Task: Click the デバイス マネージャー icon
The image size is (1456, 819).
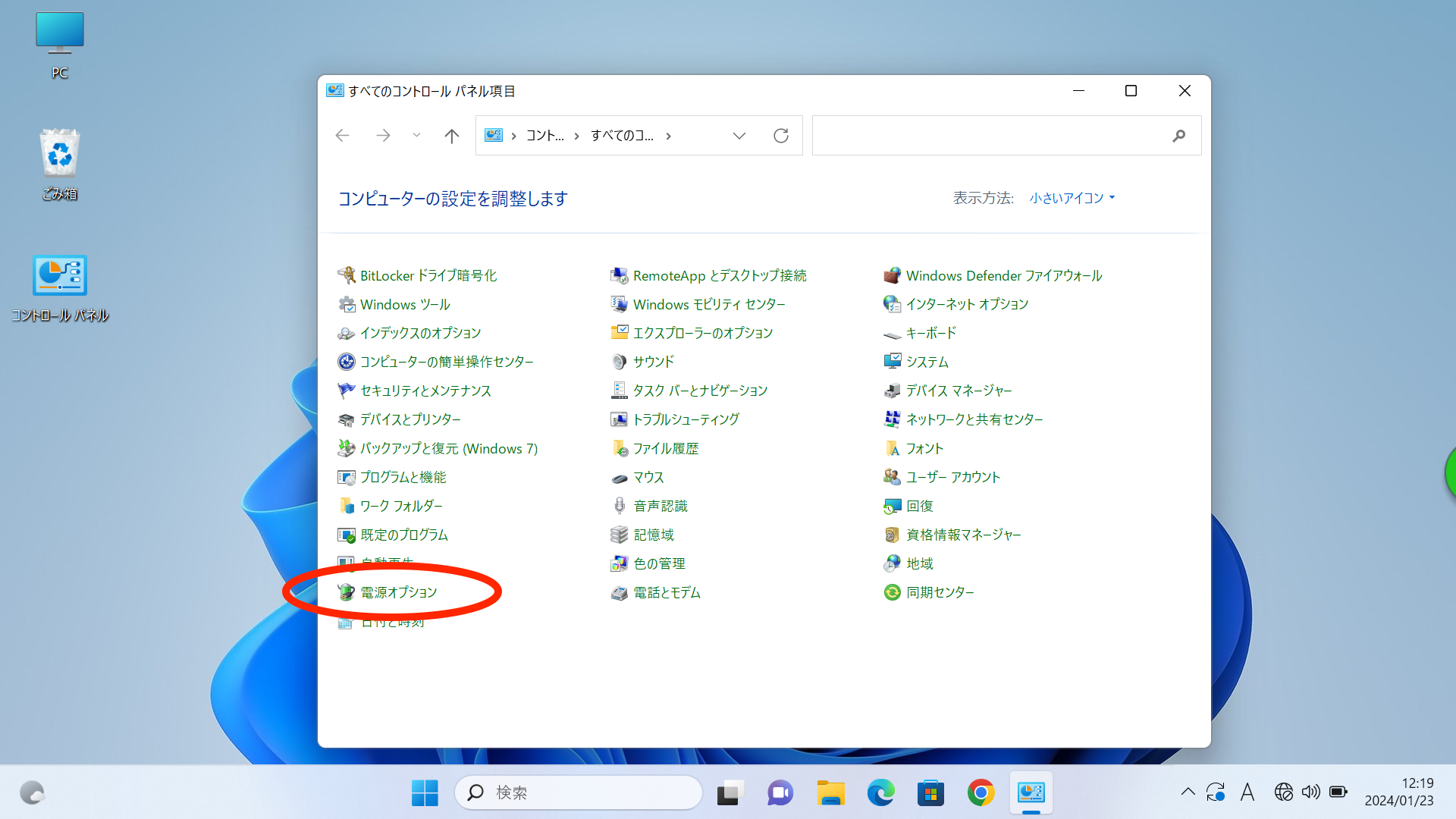Action: 892,391
